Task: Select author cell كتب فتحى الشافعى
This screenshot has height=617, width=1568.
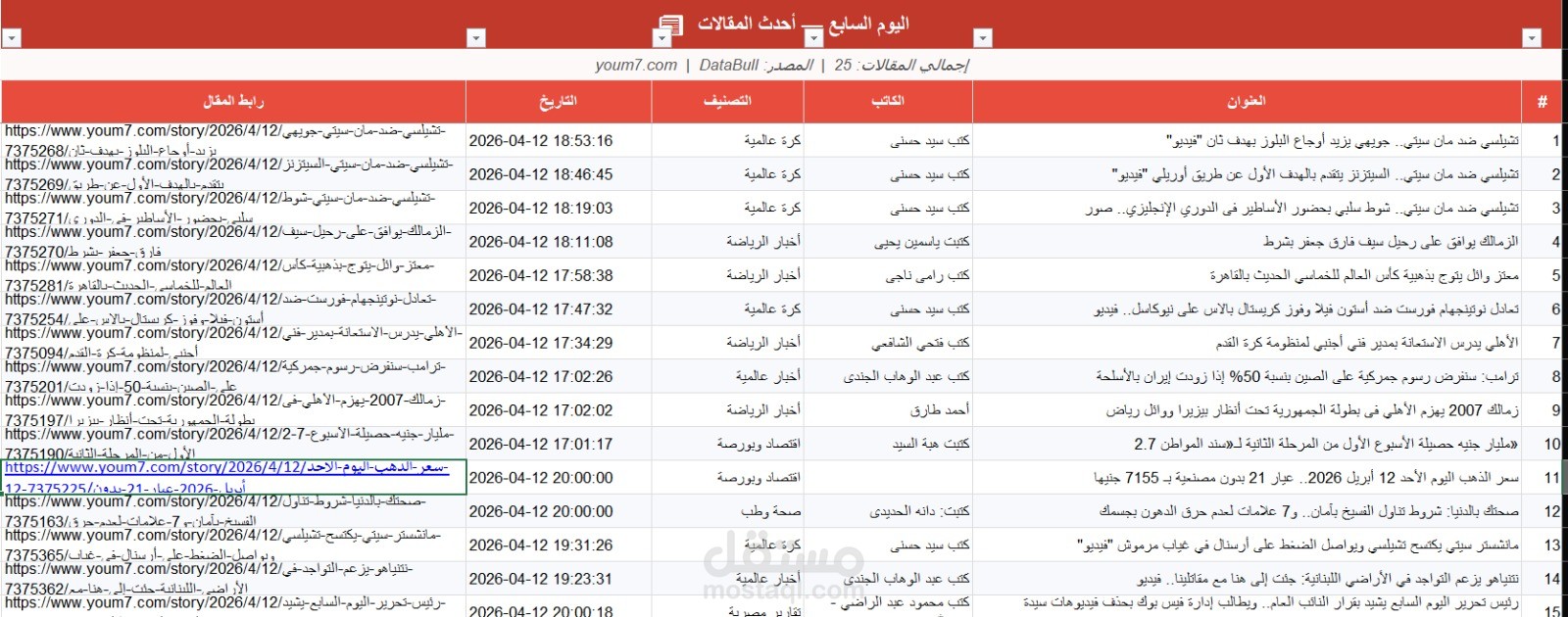Action: pyautogui.click(x=888, y=343)
